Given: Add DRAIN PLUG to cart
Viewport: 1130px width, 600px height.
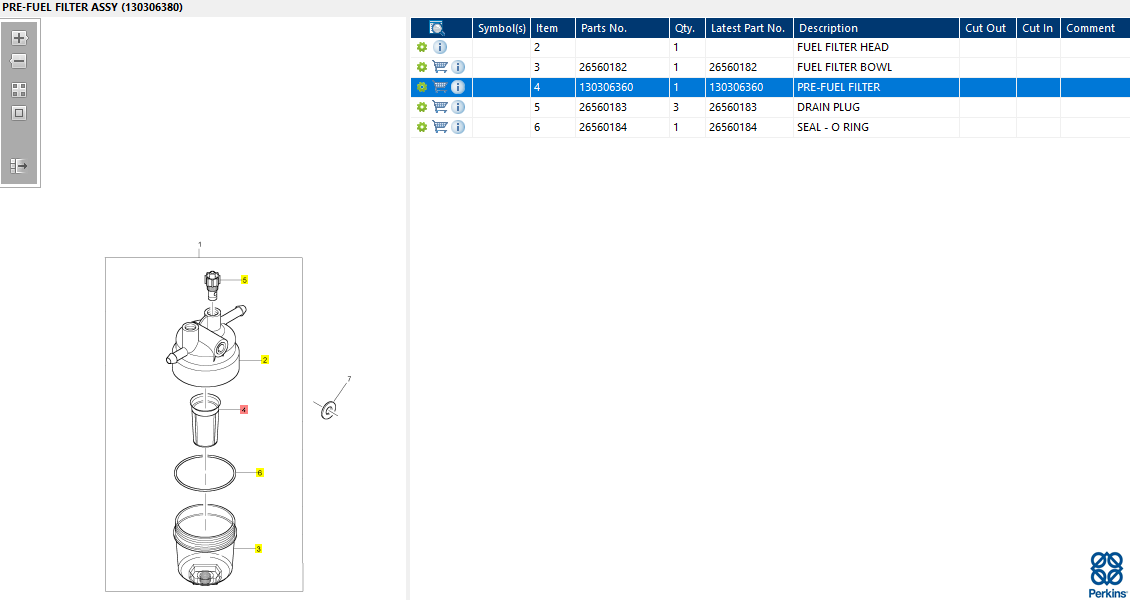Looking at the screenshot, I should (x=440, y=107).
